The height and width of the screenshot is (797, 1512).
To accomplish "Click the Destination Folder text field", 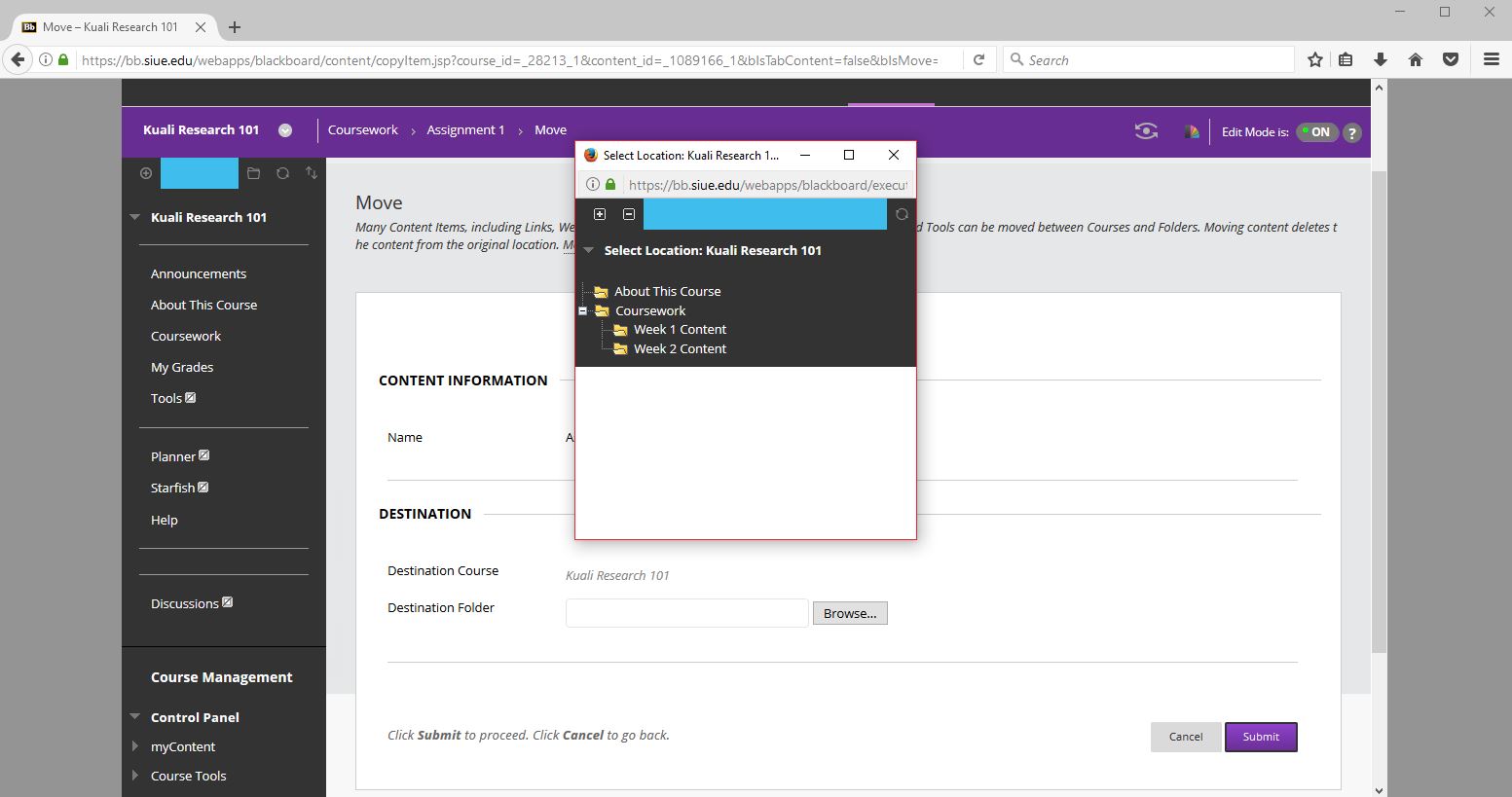I will tap(686, 613).
